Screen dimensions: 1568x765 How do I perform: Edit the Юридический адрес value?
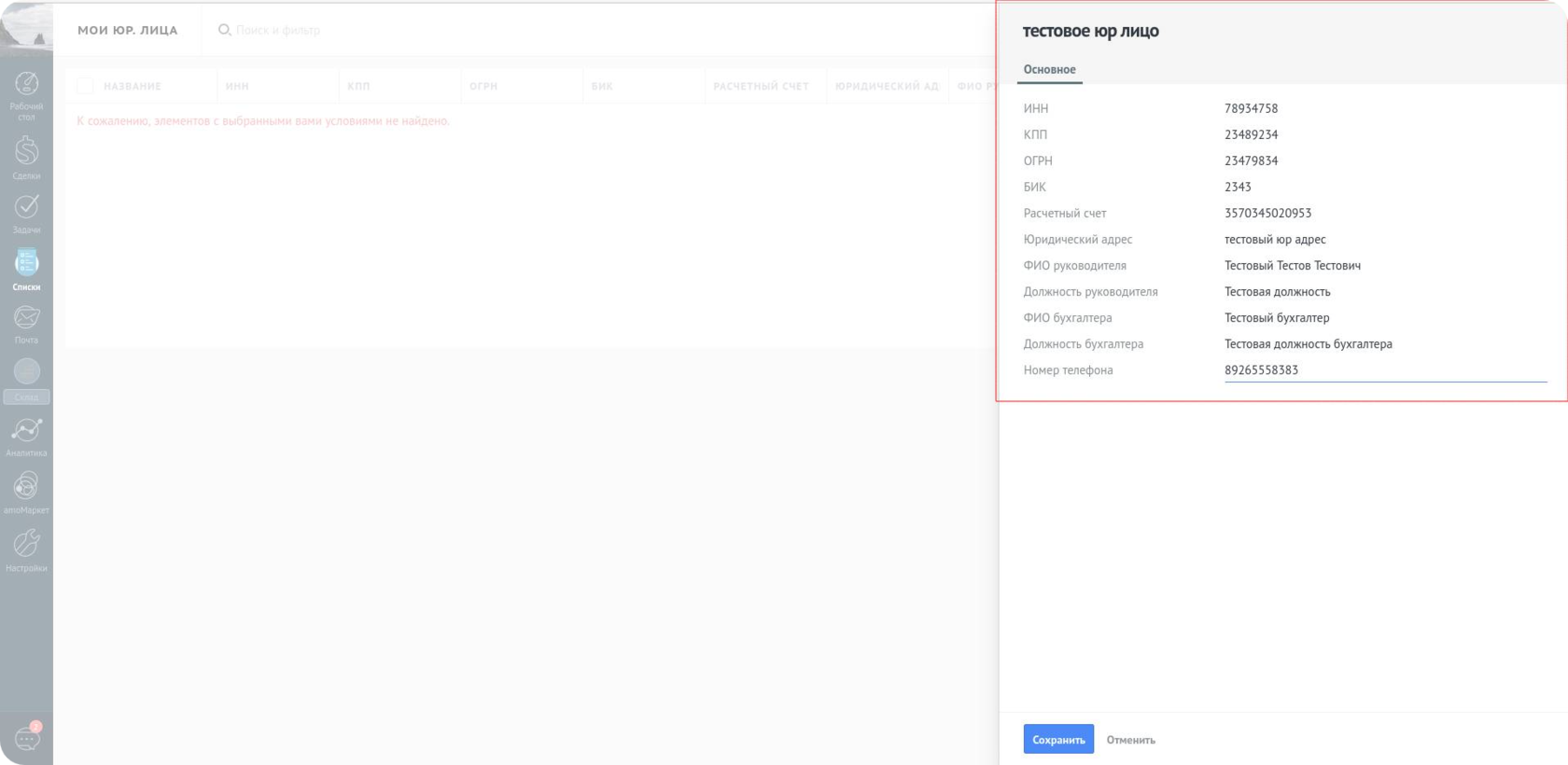tap(1275, 240)
